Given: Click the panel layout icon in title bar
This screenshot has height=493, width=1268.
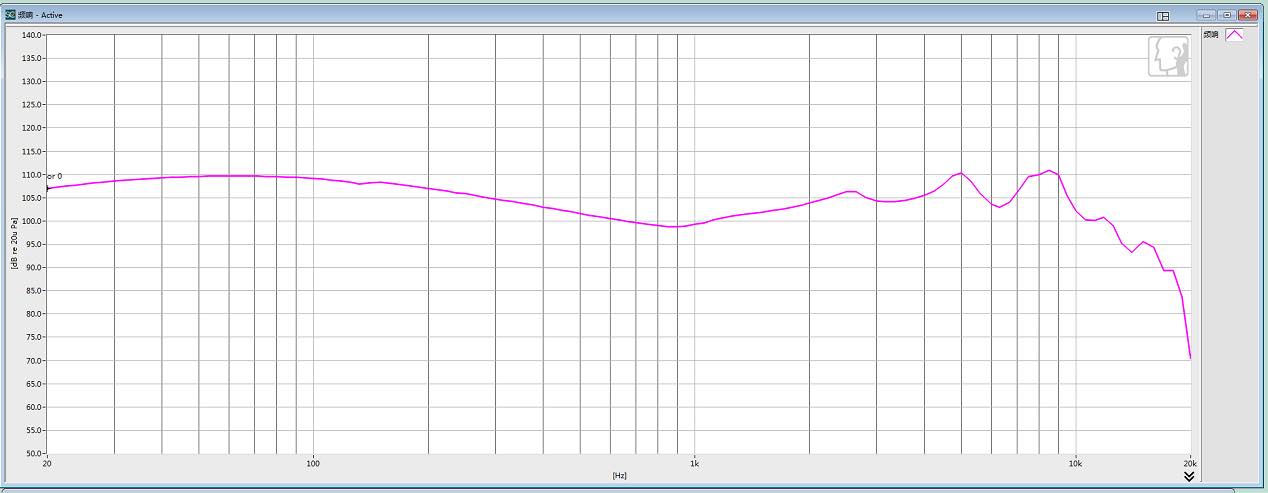Looking at the screenshot, I should click(x=1163, y=16).
